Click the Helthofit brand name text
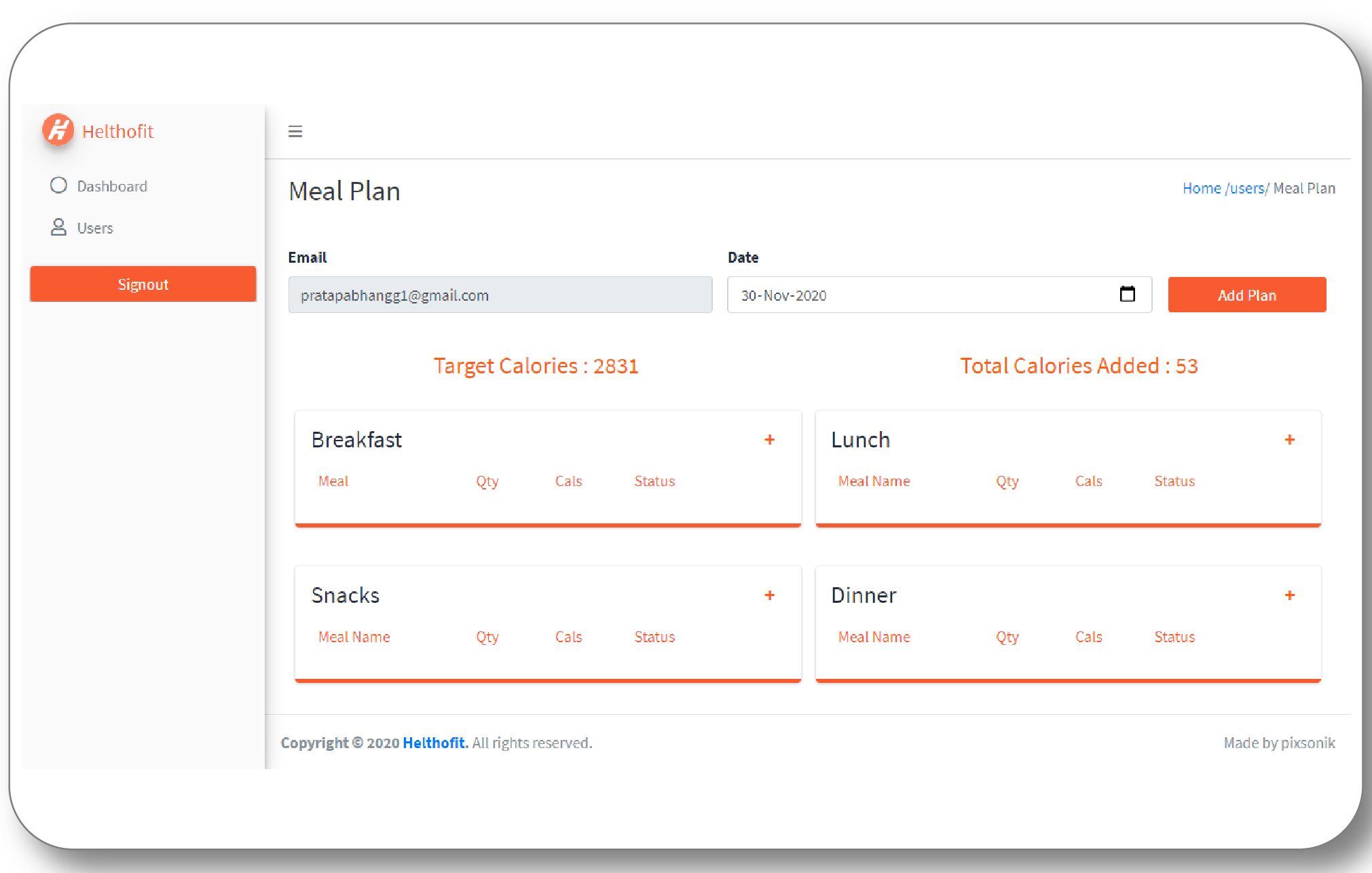 point(117,131)
